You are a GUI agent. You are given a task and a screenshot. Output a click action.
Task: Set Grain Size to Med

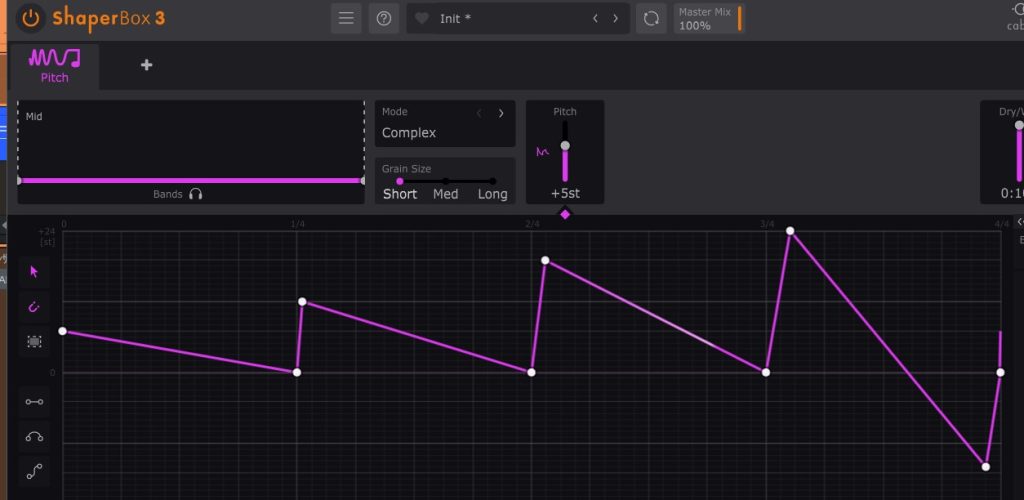445,194
